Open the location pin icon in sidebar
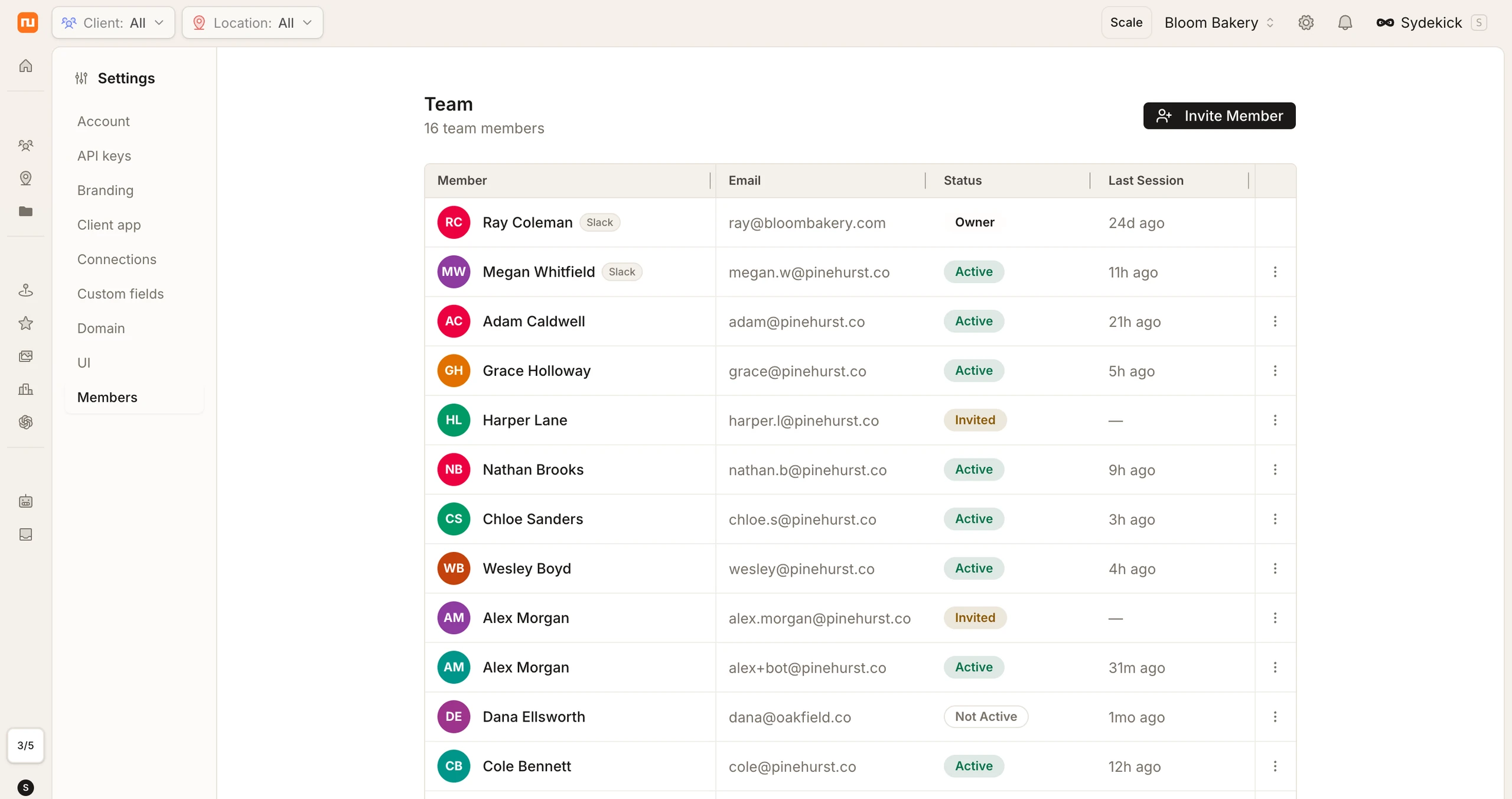 point(25,178)
